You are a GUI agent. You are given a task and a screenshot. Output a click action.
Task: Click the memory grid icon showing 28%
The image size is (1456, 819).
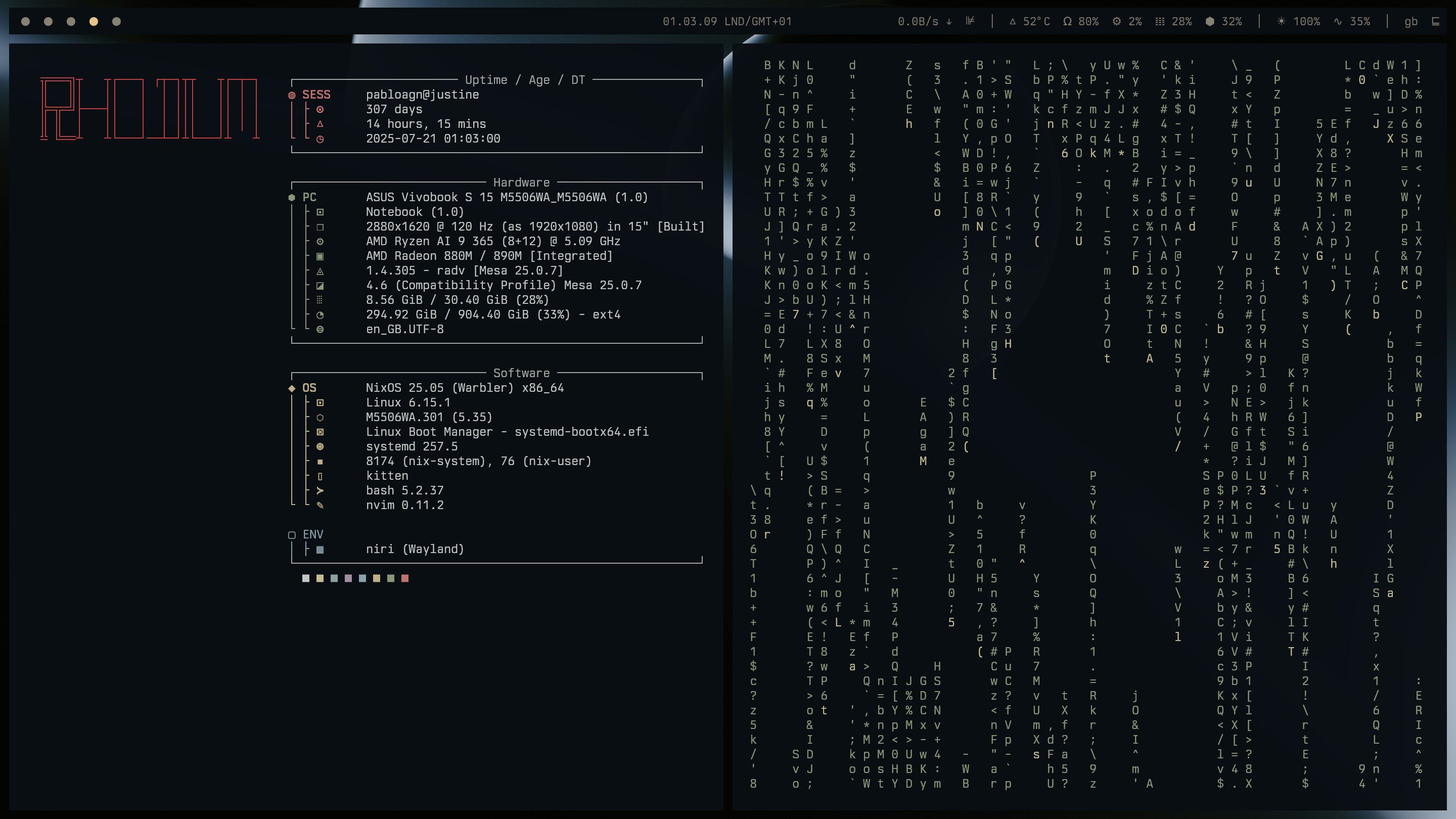pyautogui.click(x=1160, y=21)
